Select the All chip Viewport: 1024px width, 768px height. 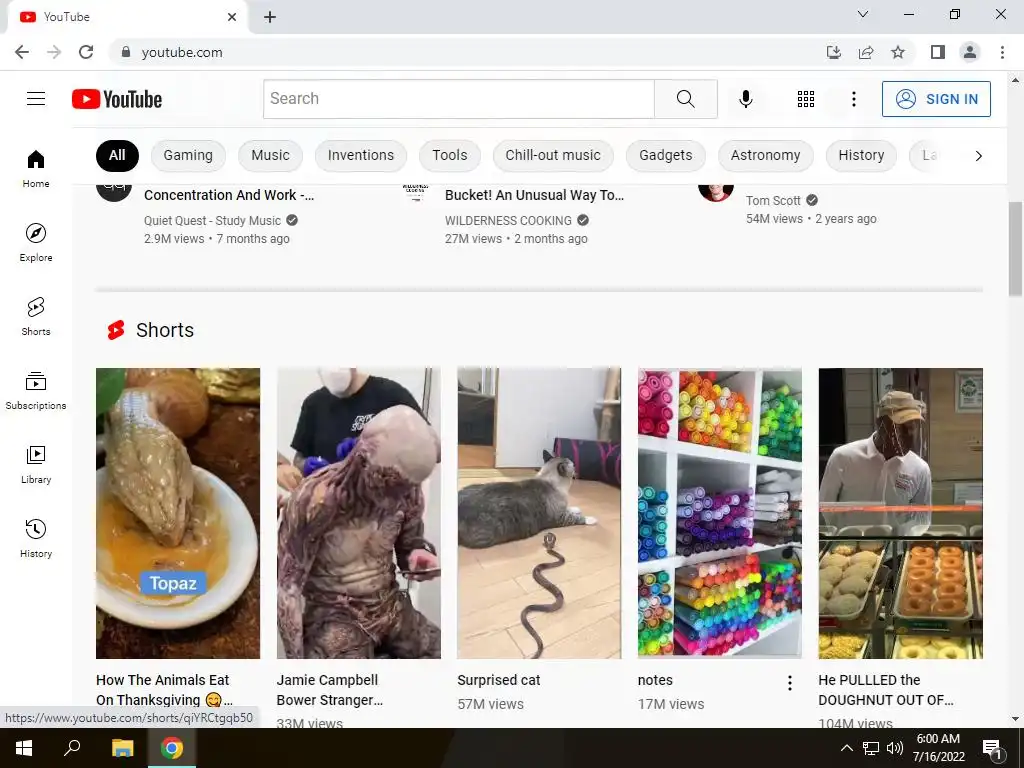pos(117,155)
